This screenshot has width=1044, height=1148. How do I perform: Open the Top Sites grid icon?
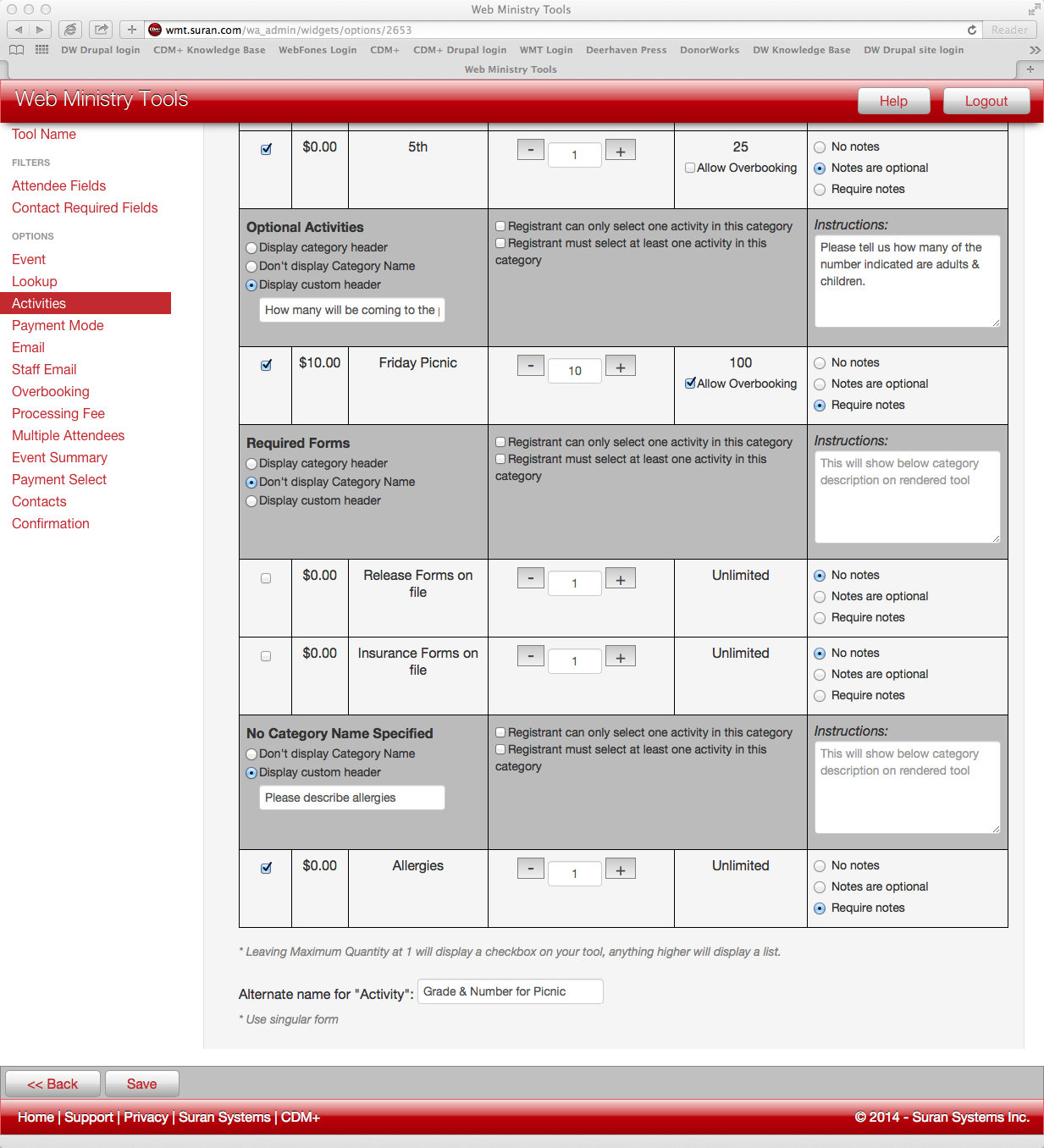[x=41, y=50]
